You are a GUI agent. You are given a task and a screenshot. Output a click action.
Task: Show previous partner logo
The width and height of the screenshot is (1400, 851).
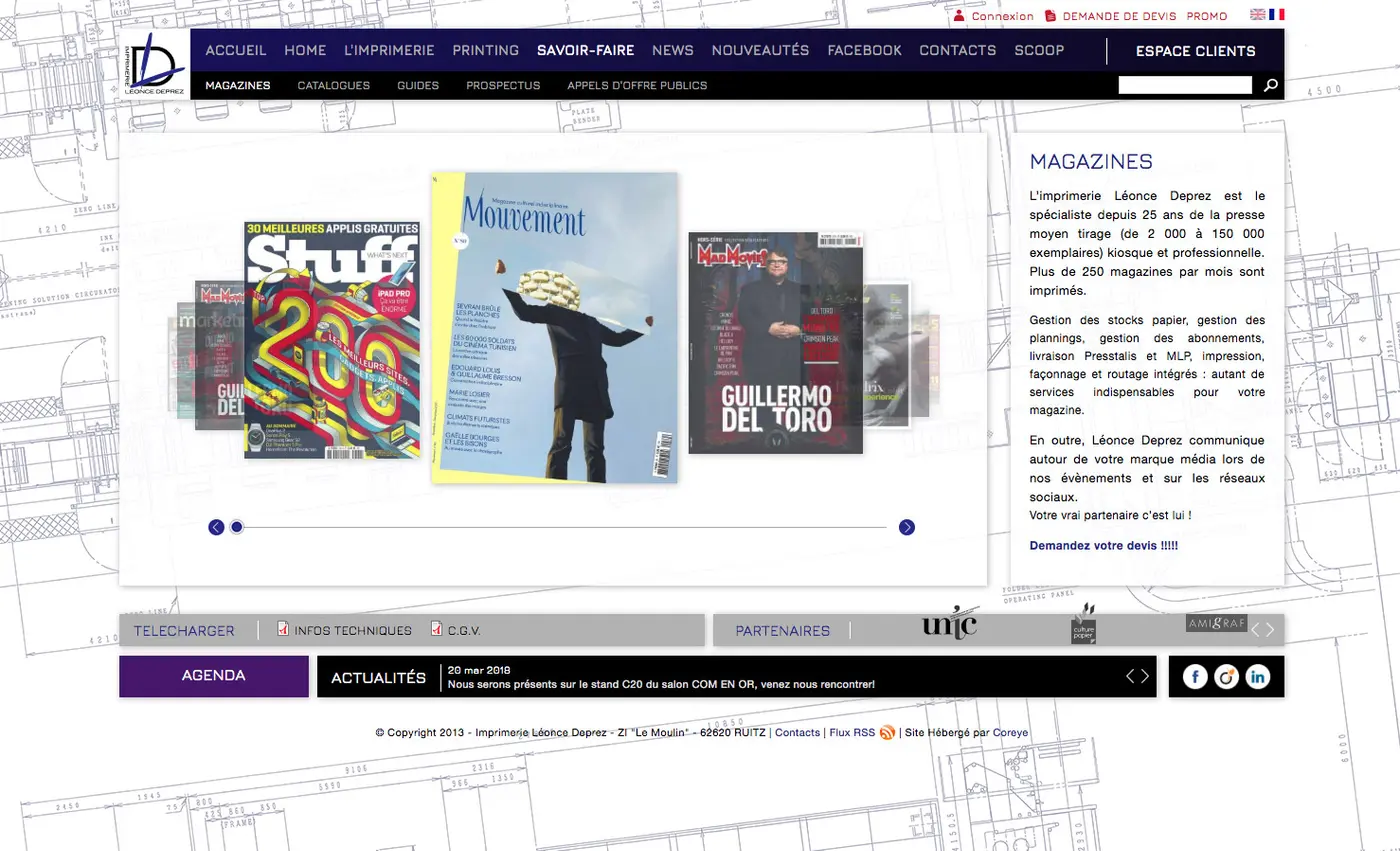[1256, 630]
